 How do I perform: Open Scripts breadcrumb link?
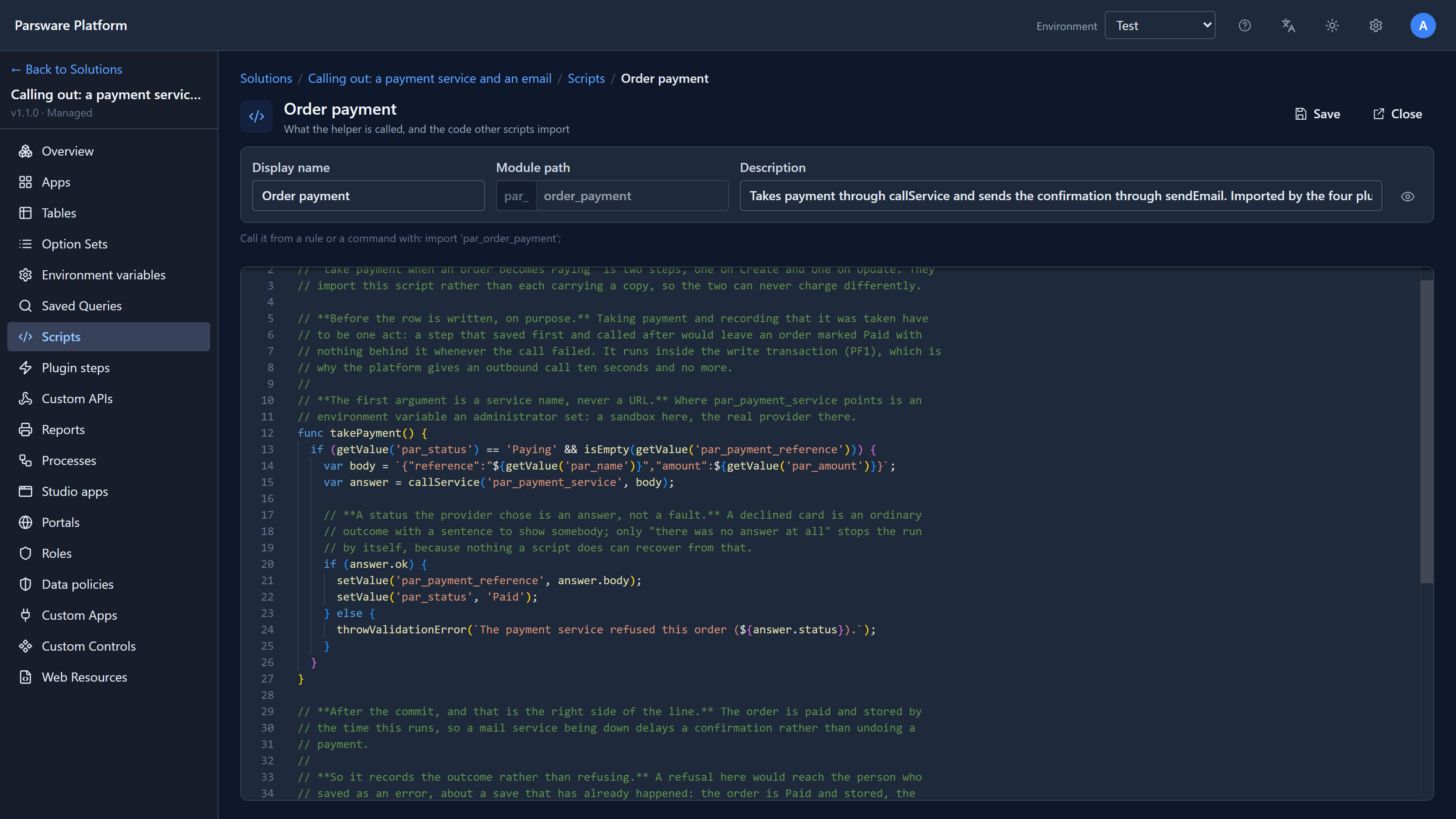tap(586, 79)
